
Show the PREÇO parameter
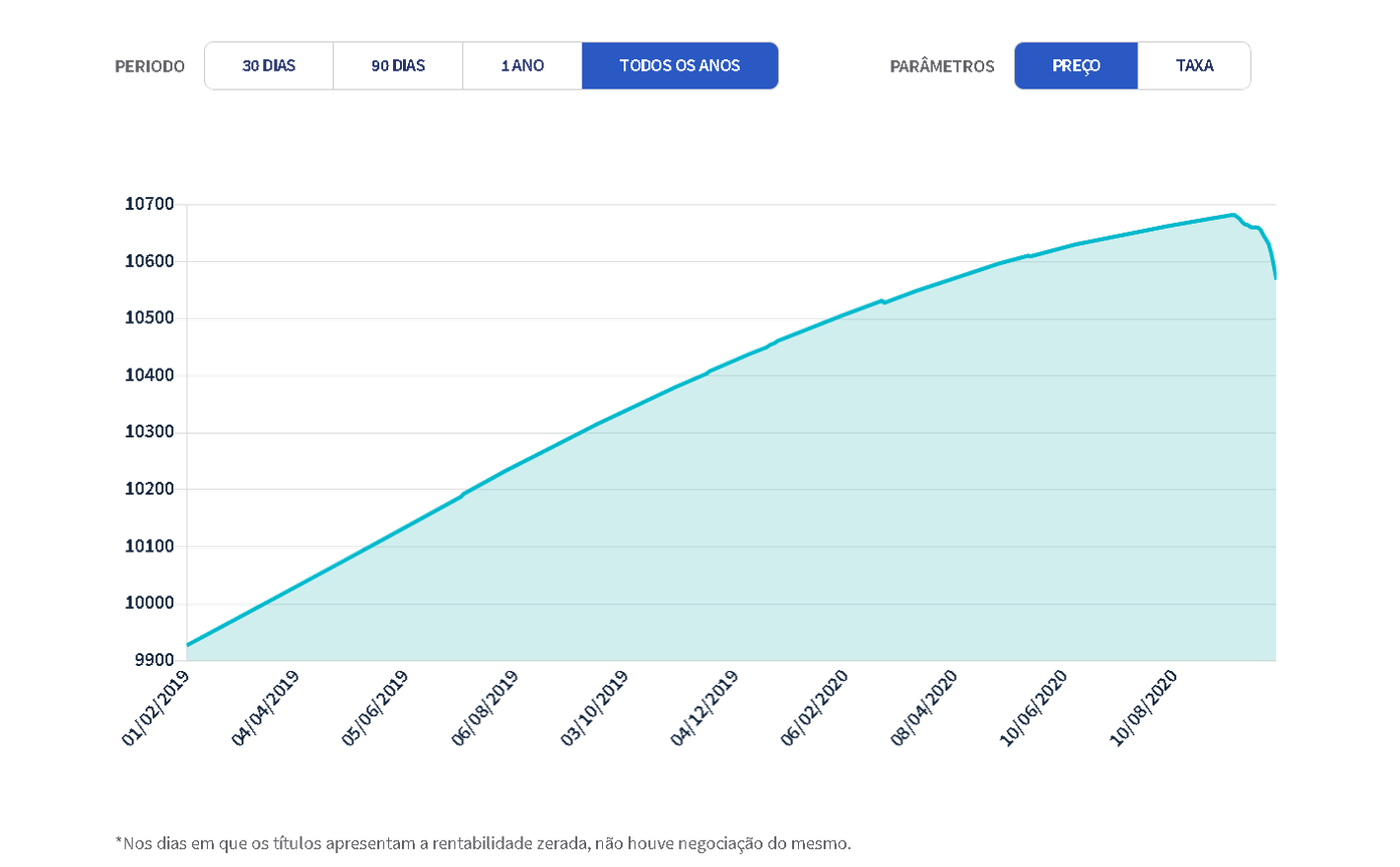(x=1076, y=66)
